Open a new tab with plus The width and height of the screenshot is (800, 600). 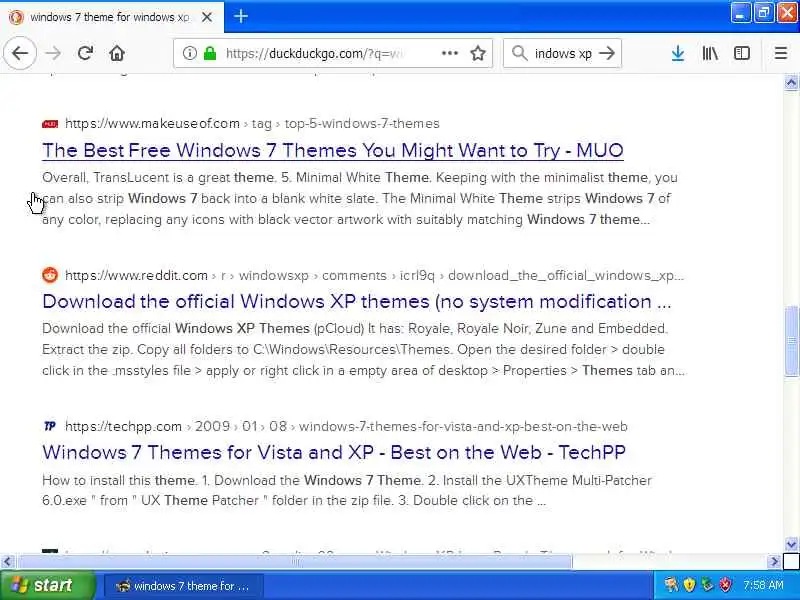(241, 17)
